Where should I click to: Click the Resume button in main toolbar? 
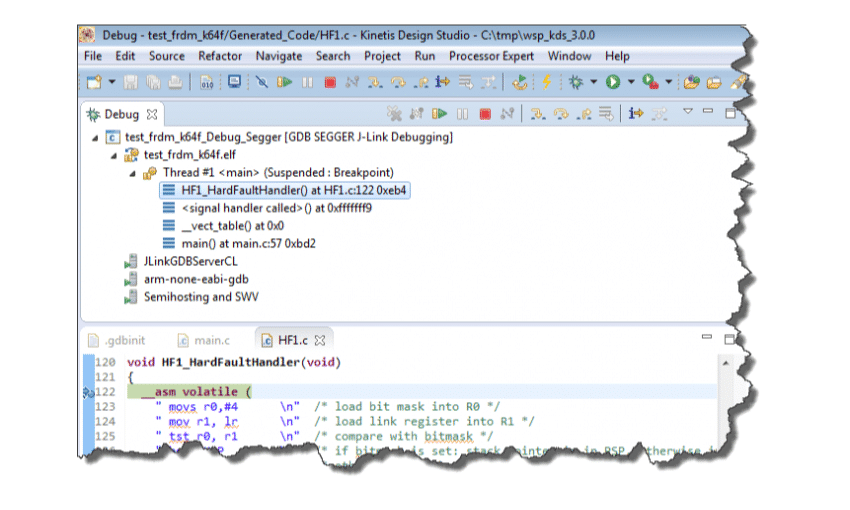tap(286, 82)
